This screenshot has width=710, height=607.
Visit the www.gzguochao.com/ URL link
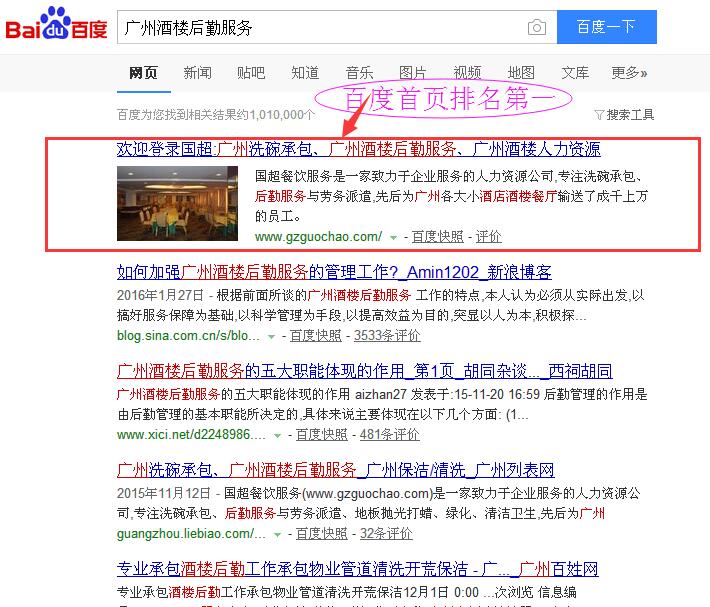point(318,237)
